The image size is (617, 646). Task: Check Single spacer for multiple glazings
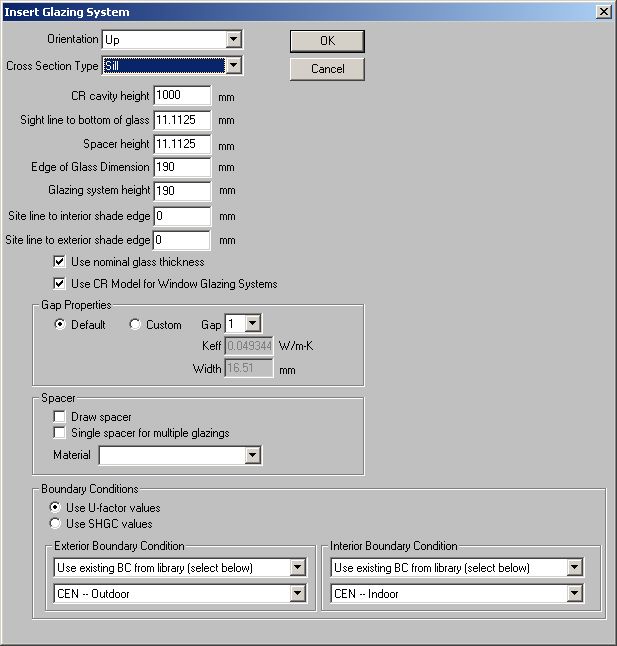tap(60, 433)
